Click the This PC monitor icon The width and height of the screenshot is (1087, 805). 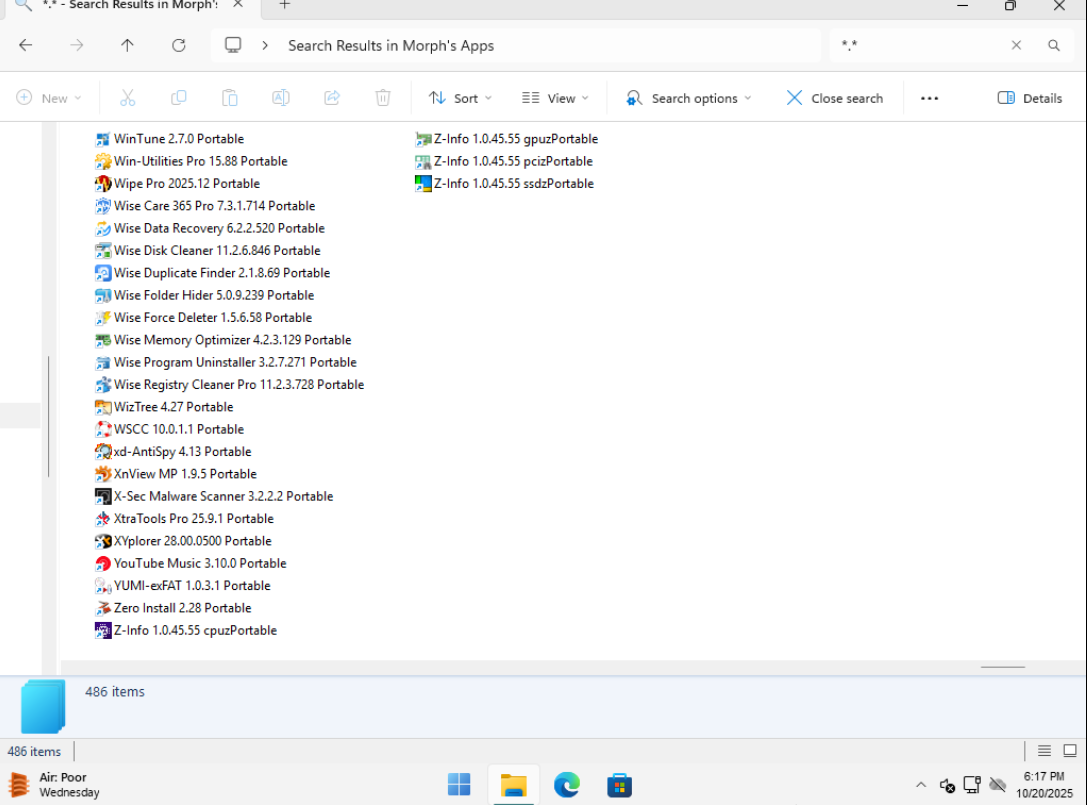coord(233,45)
